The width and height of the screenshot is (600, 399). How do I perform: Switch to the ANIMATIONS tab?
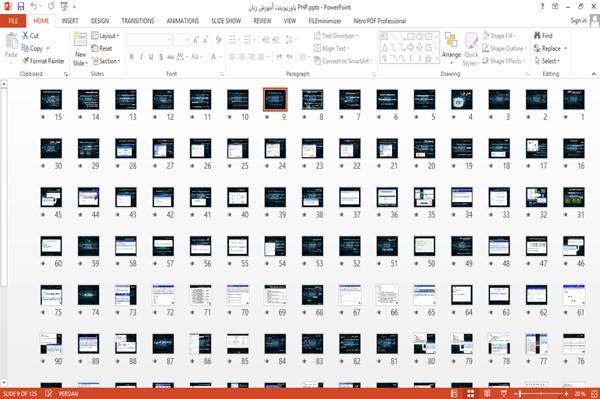(183, 21)
